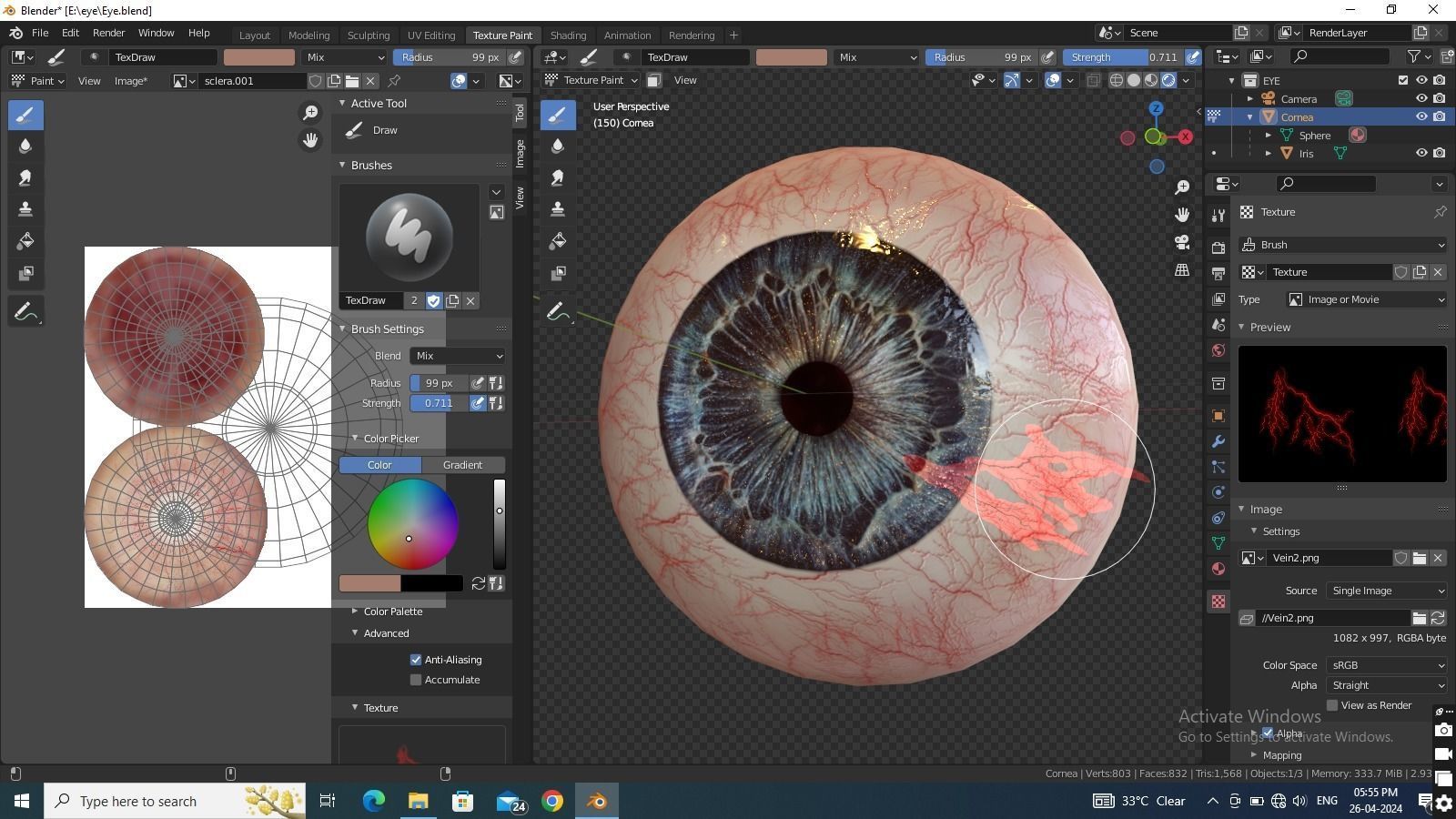Open the Render properties tab icon
The image size is (1456, 819).
point(1218,248)
